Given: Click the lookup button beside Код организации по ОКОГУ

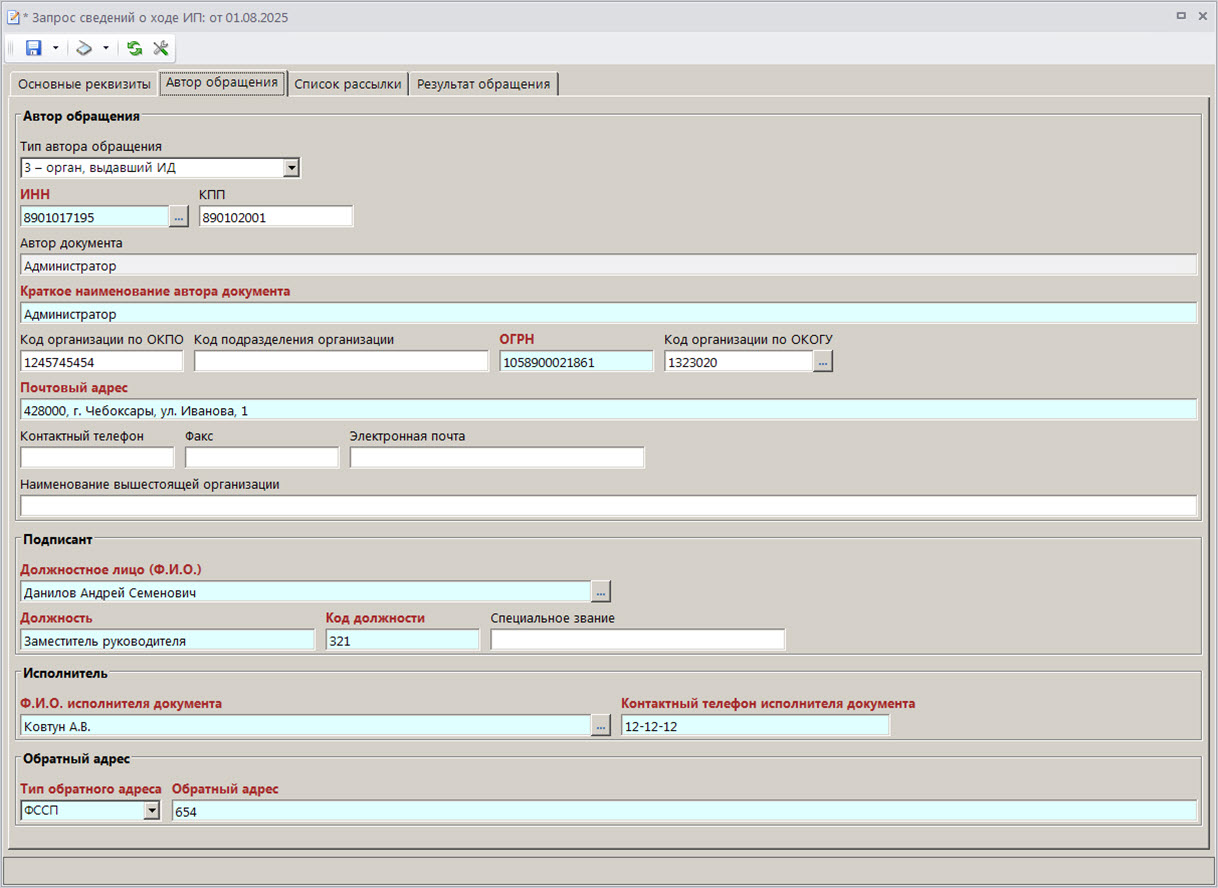Looking at the screenshot, I should pyautogui.click(x=823, y=363).
